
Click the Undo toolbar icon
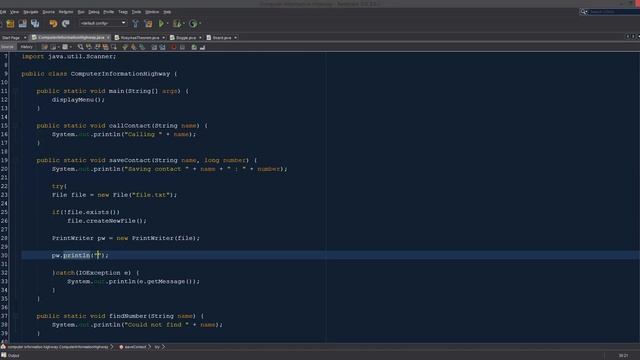[53, 24]
